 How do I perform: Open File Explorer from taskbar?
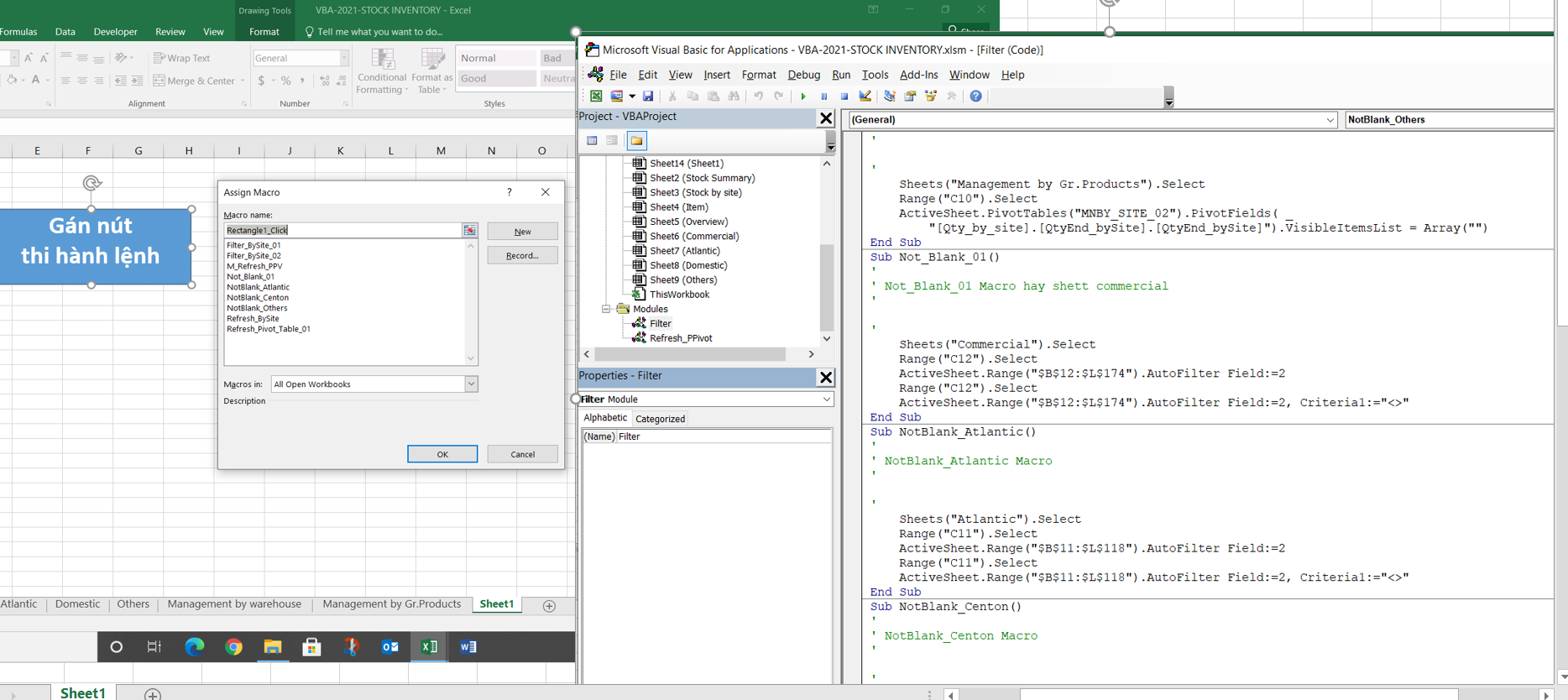[x=273, y=646]
